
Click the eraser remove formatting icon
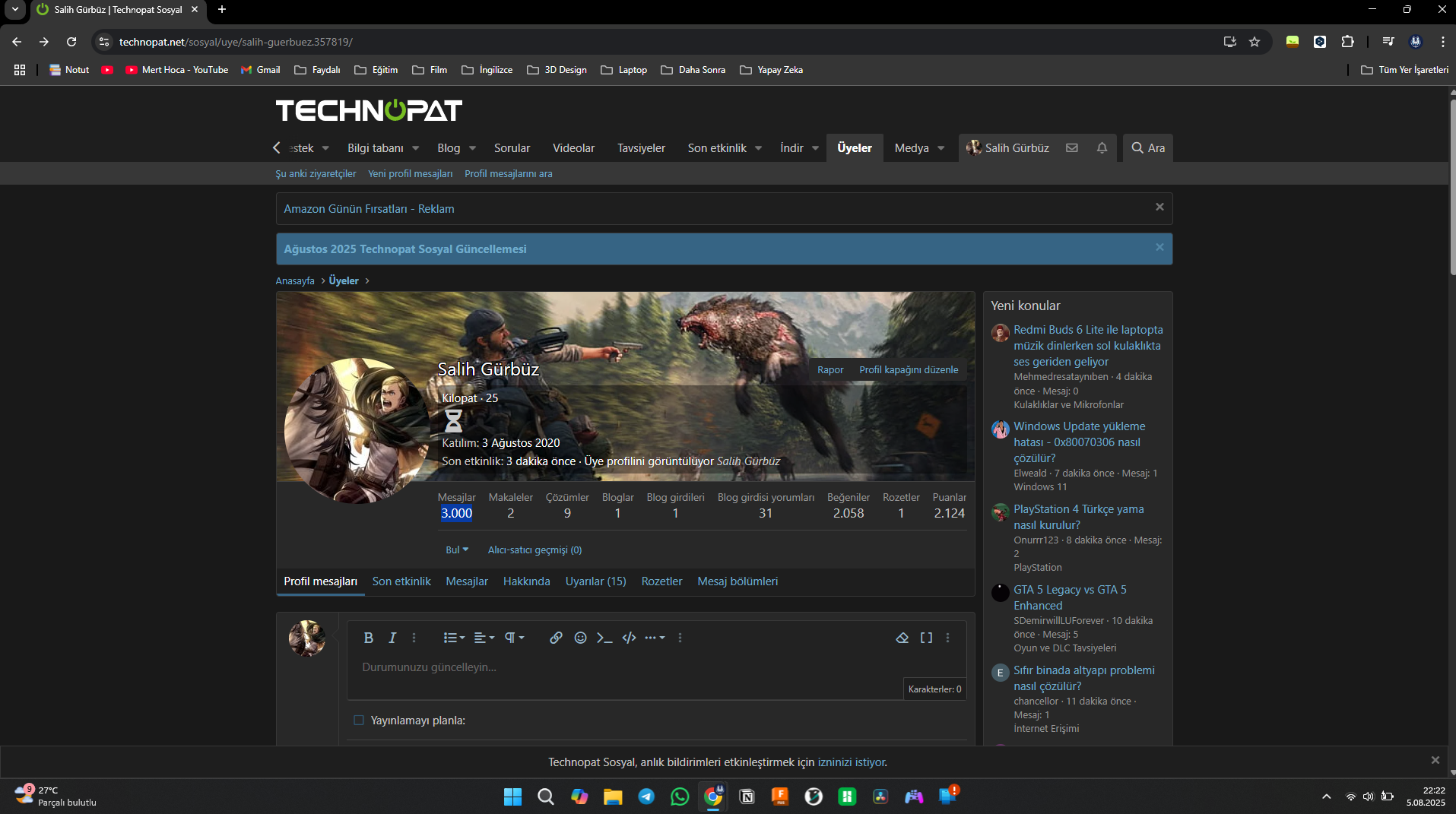(x=902, y=638)
